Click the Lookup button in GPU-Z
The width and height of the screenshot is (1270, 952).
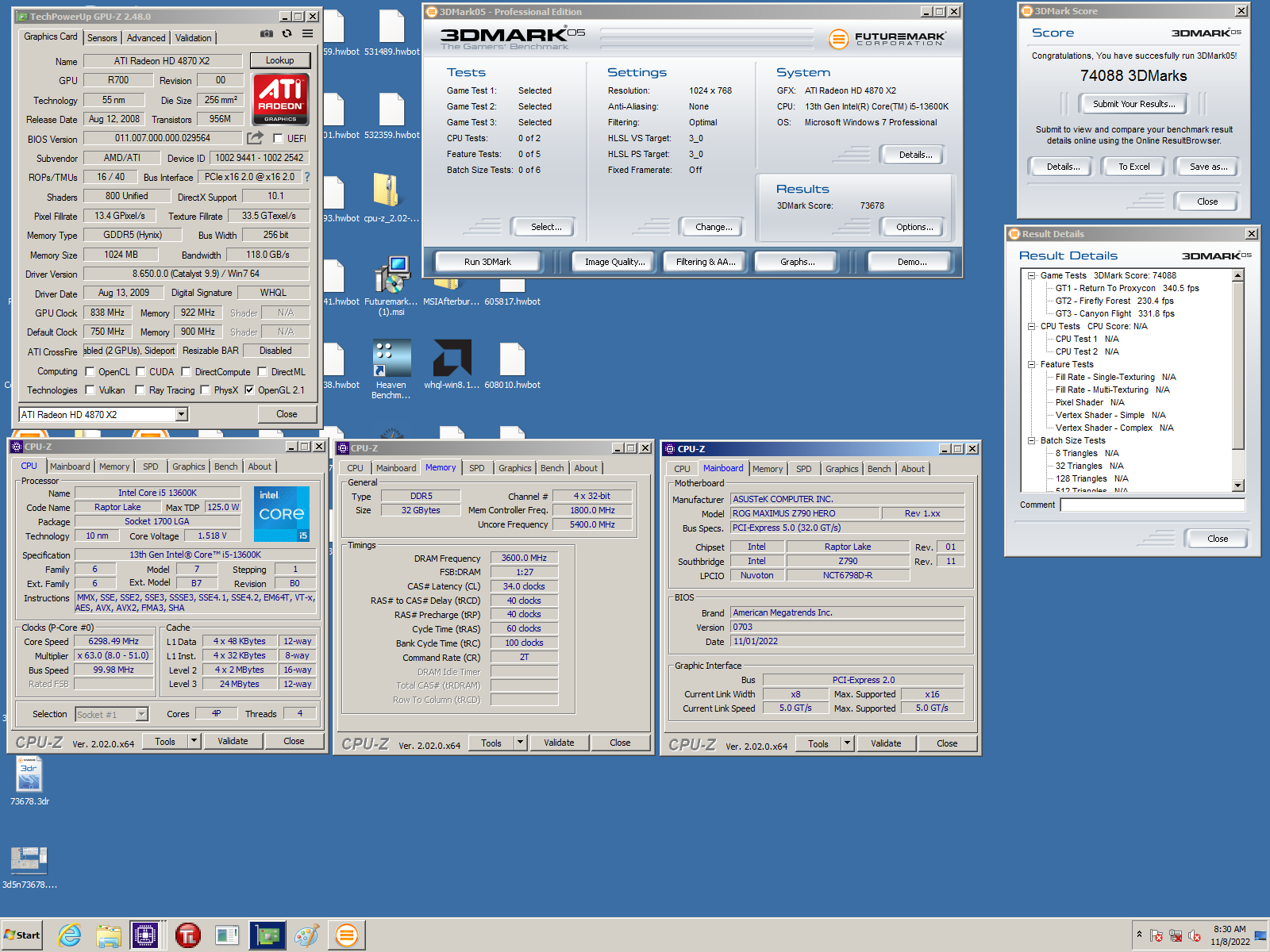point(279,60)
